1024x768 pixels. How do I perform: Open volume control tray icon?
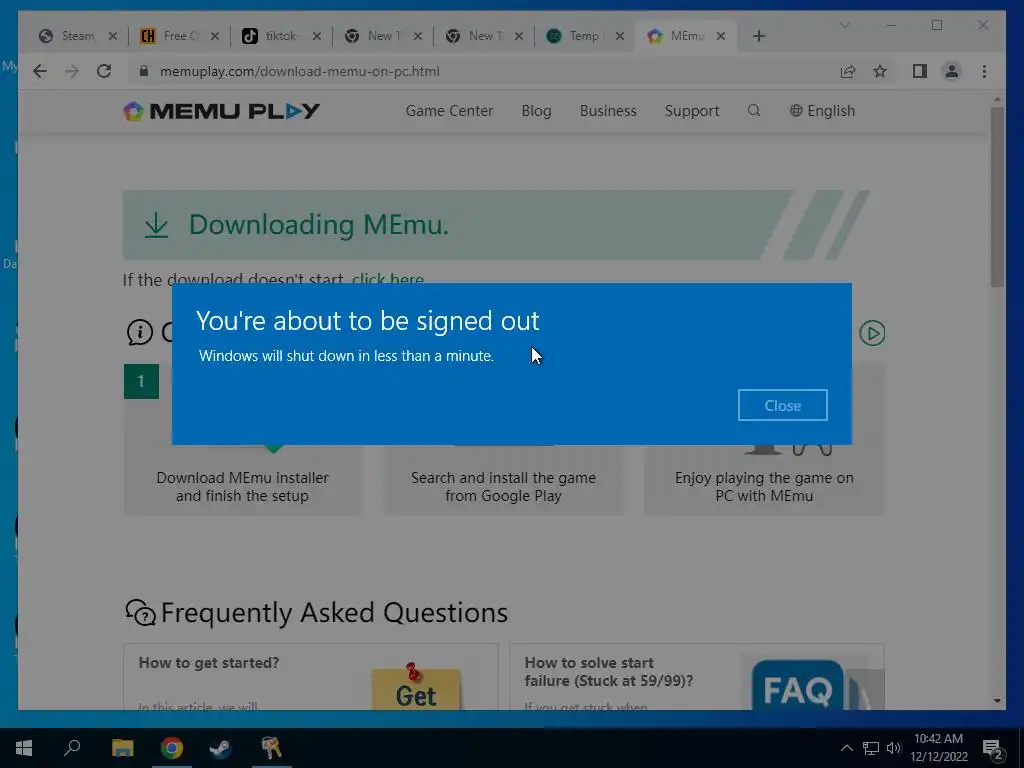click(894, 748)
